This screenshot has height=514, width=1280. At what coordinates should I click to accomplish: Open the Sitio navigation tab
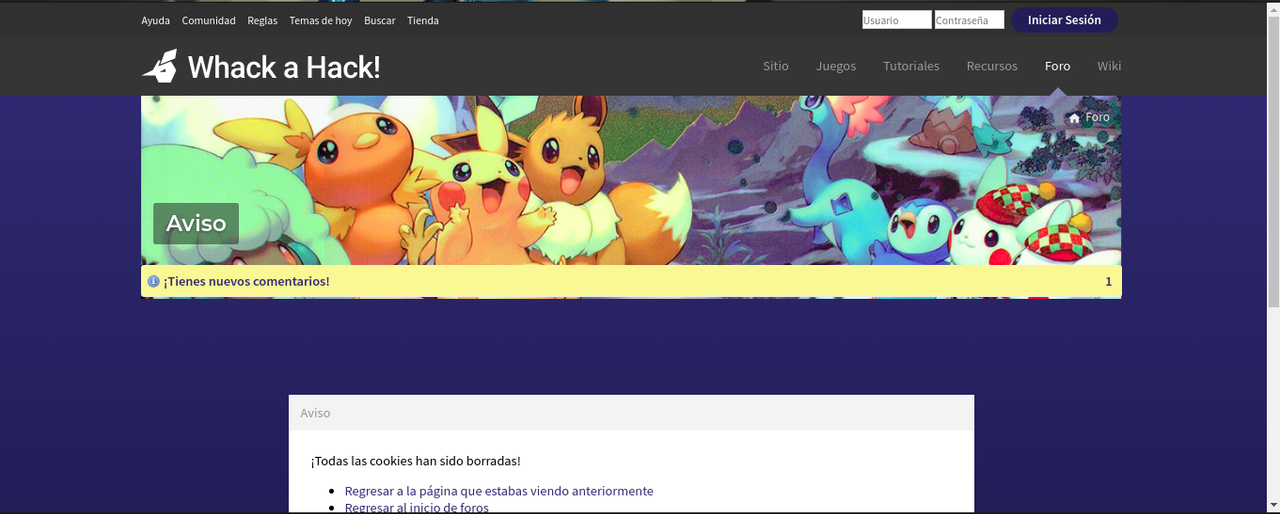point(775,66)
